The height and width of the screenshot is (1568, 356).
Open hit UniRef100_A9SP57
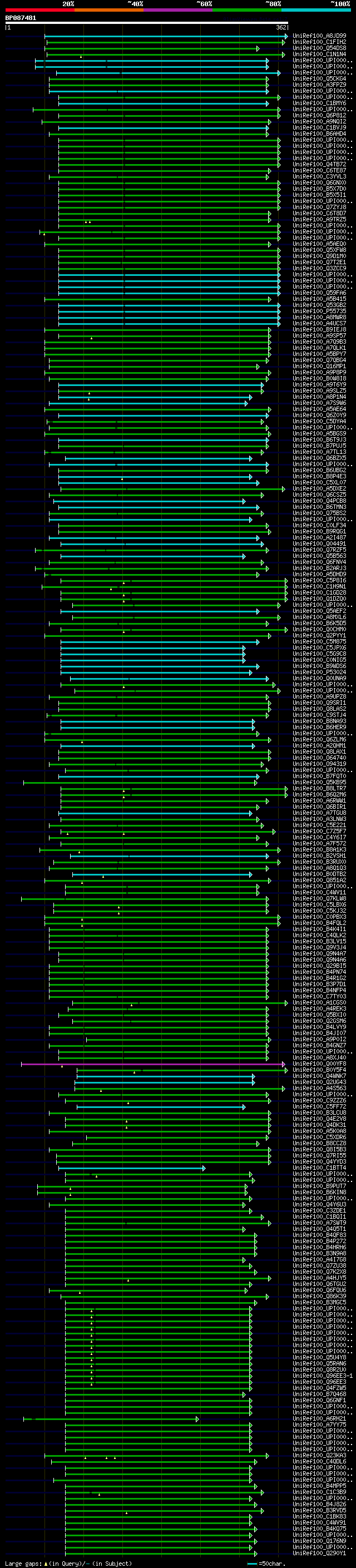tap(319, 336)
